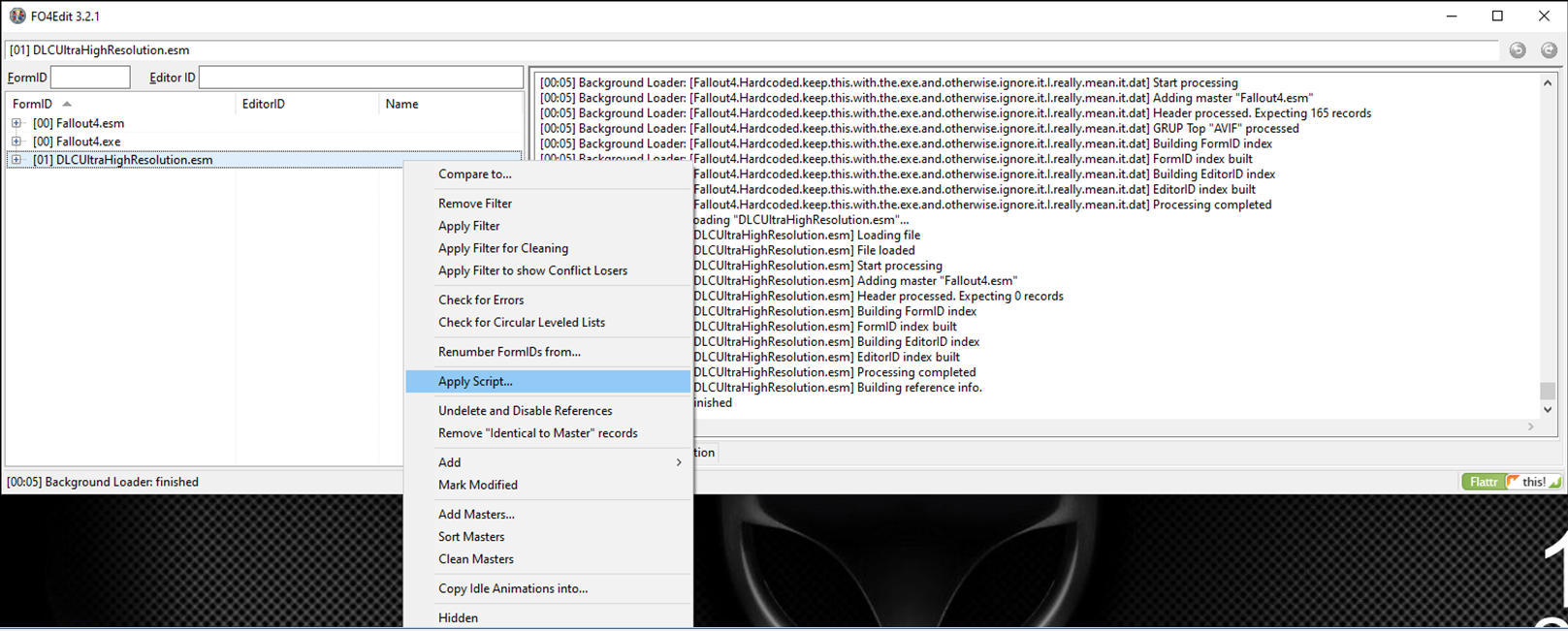Choose Undelete and Disable References
Viewport: 1568px width, 631px height.
525,411
